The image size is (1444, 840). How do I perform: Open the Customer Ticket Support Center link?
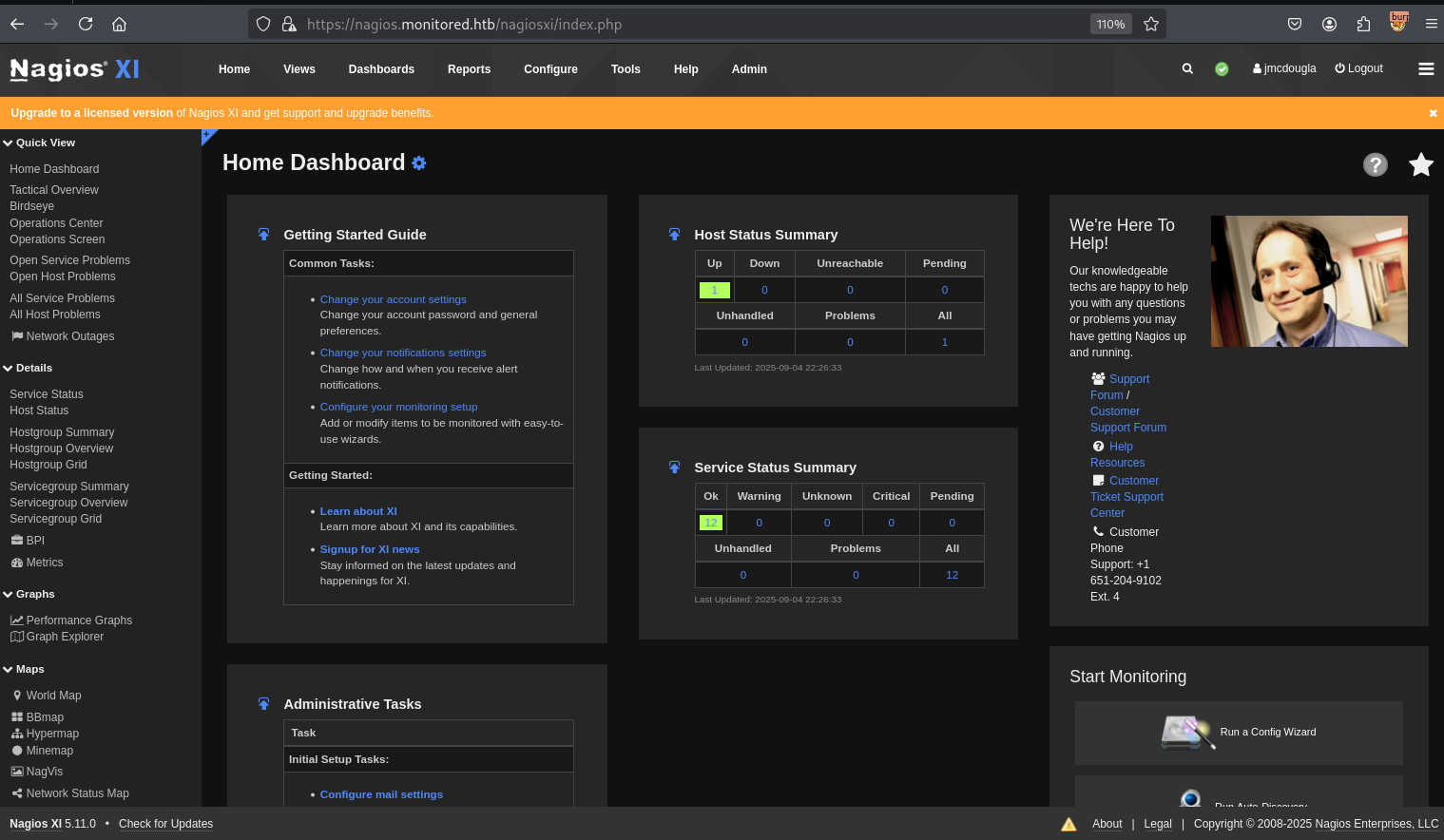[1126, 497]
